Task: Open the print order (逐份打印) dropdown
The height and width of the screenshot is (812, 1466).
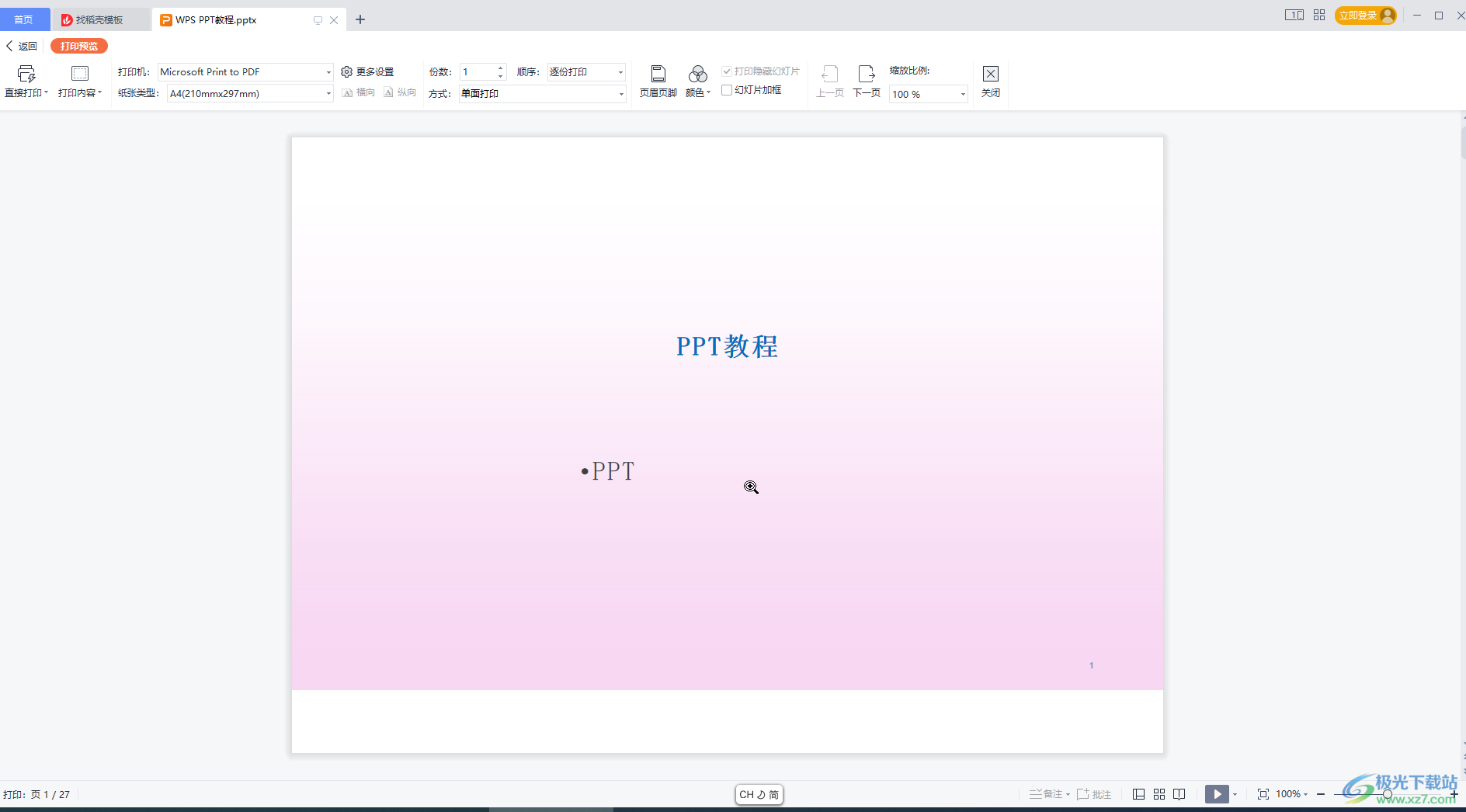Action: pos(620,72)
